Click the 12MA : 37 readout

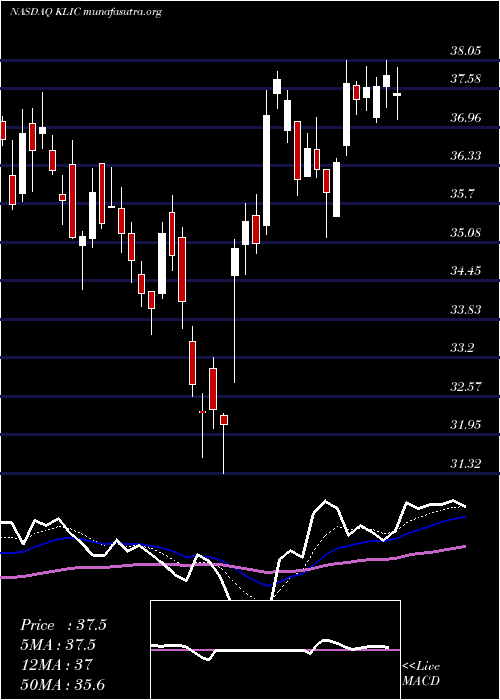point(56,665)
